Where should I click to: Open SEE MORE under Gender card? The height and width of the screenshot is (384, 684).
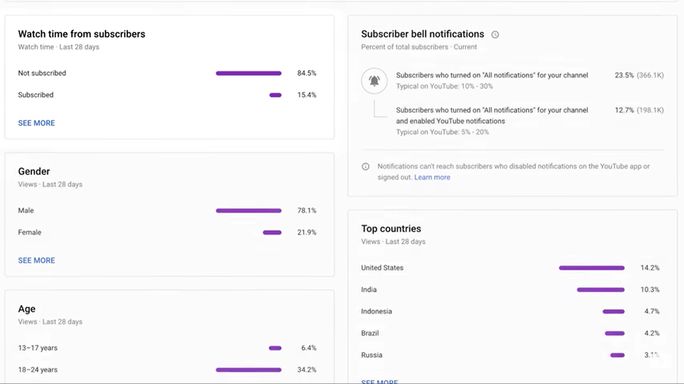point(36,261)
